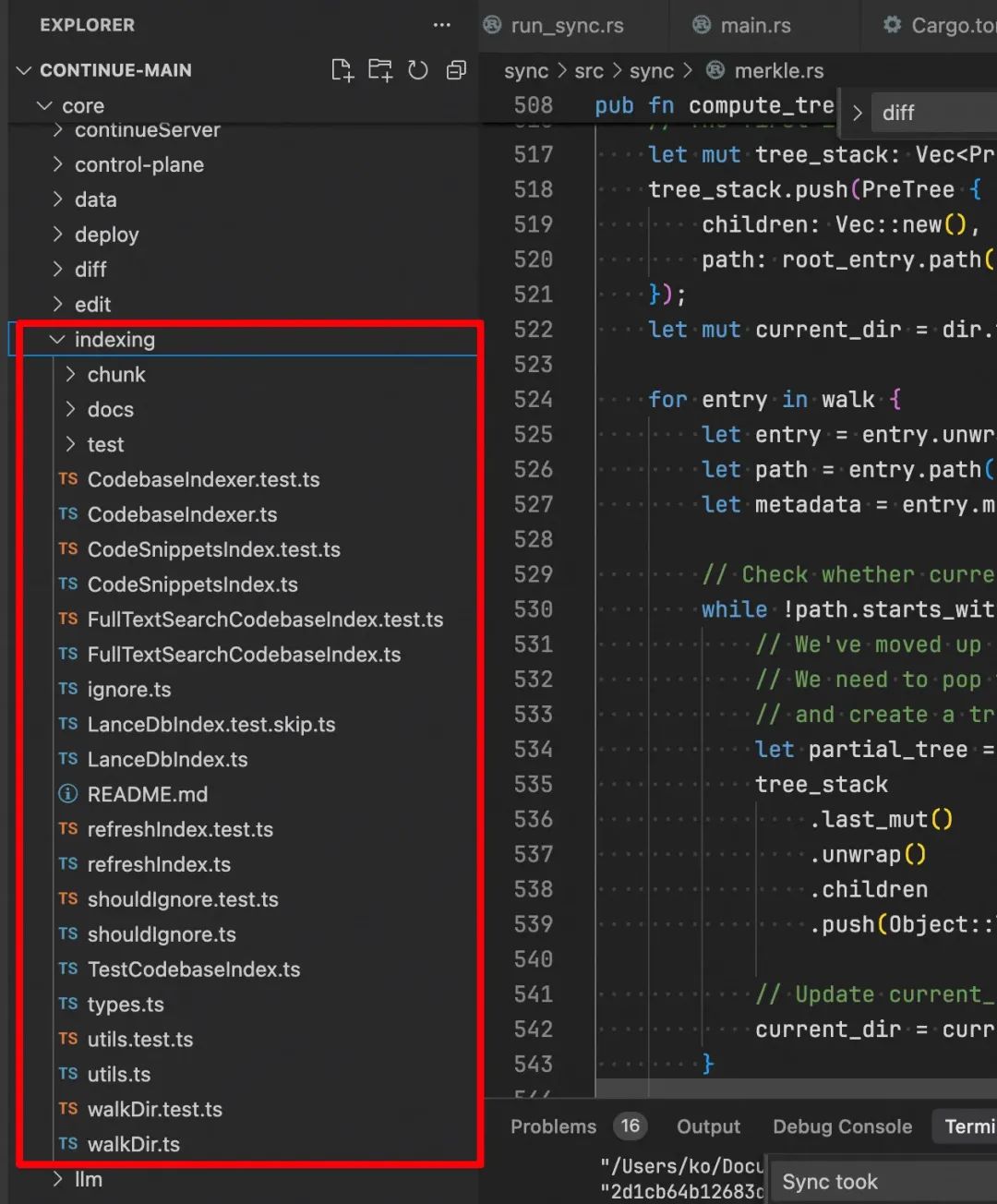
Task: Click the New File icon in Explorer
Action: [x=342, y=70]
